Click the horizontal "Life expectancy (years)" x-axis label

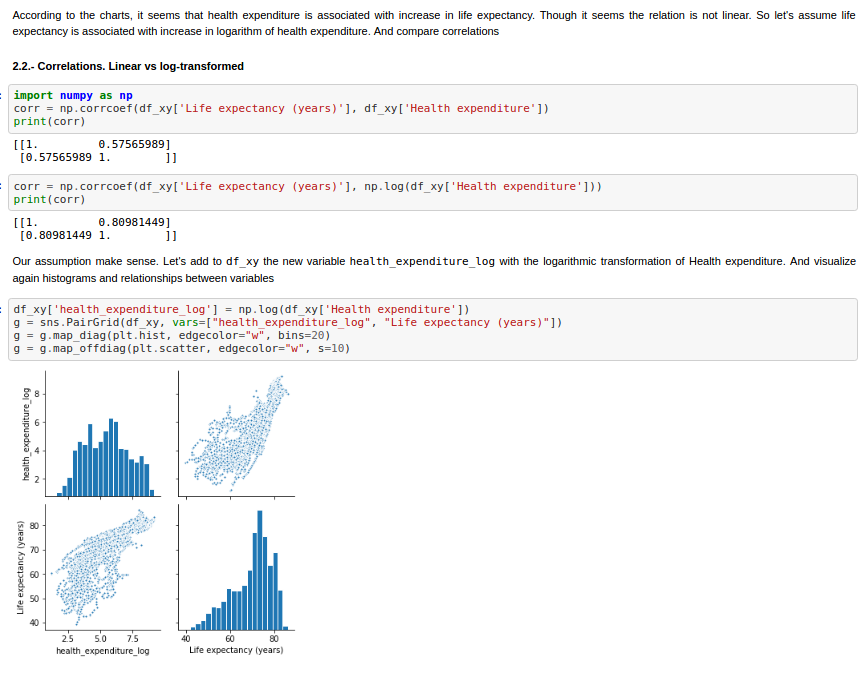click(236, 650)
